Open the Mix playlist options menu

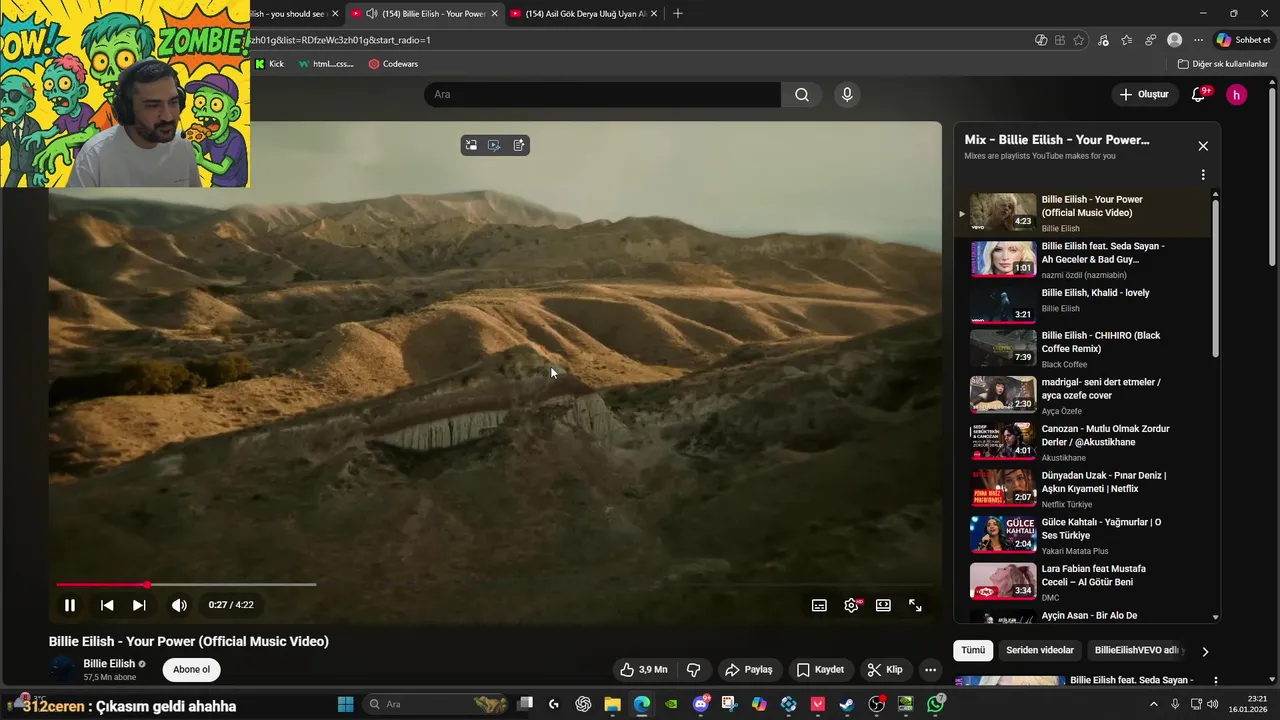tap(1203, 175)
